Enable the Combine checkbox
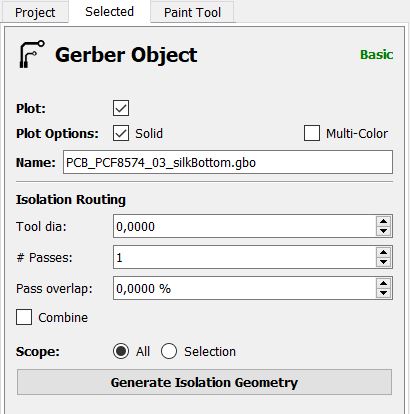Image resolution: width=410 pixels, height=414 pixels. point(24,317)
